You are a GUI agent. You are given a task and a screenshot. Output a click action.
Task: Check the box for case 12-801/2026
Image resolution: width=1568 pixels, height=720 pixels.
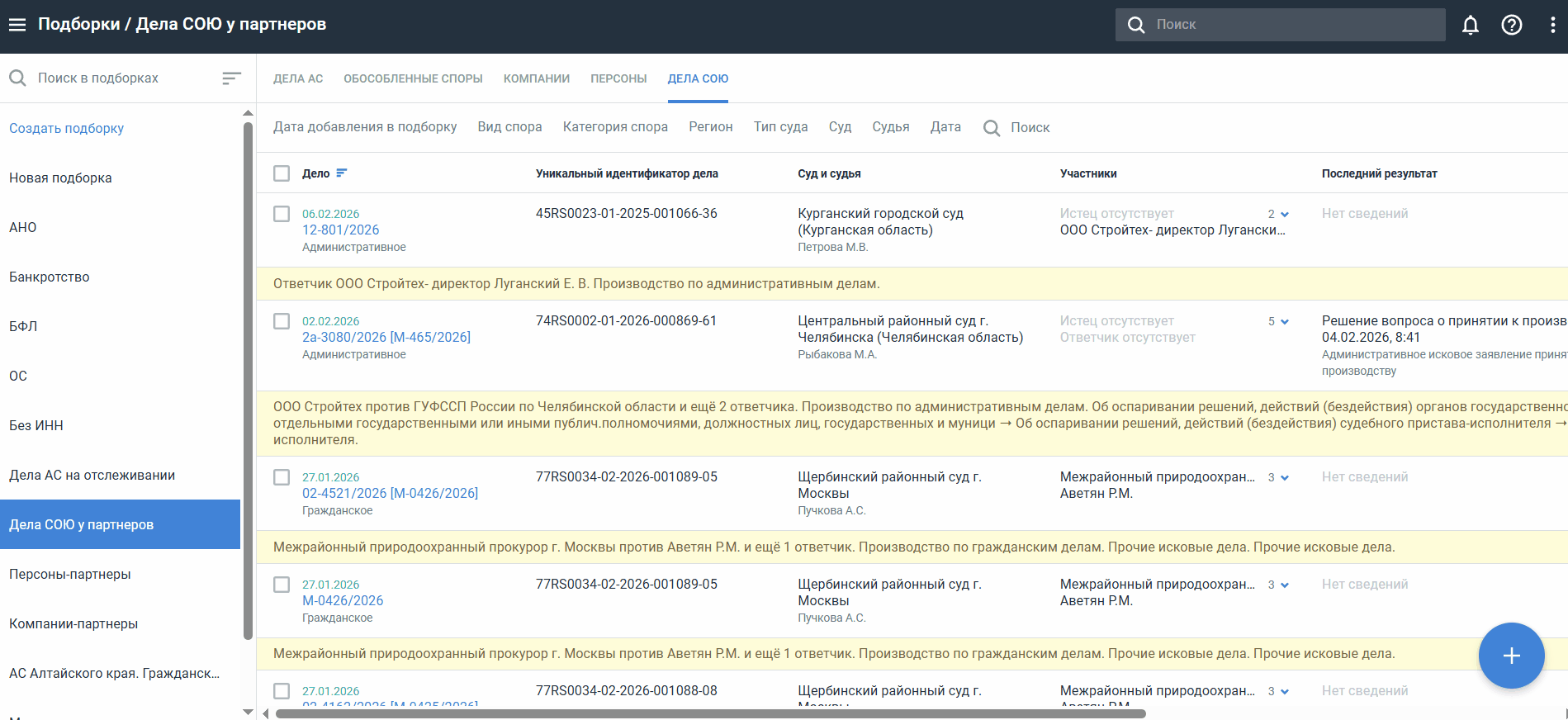coord(282,214)
